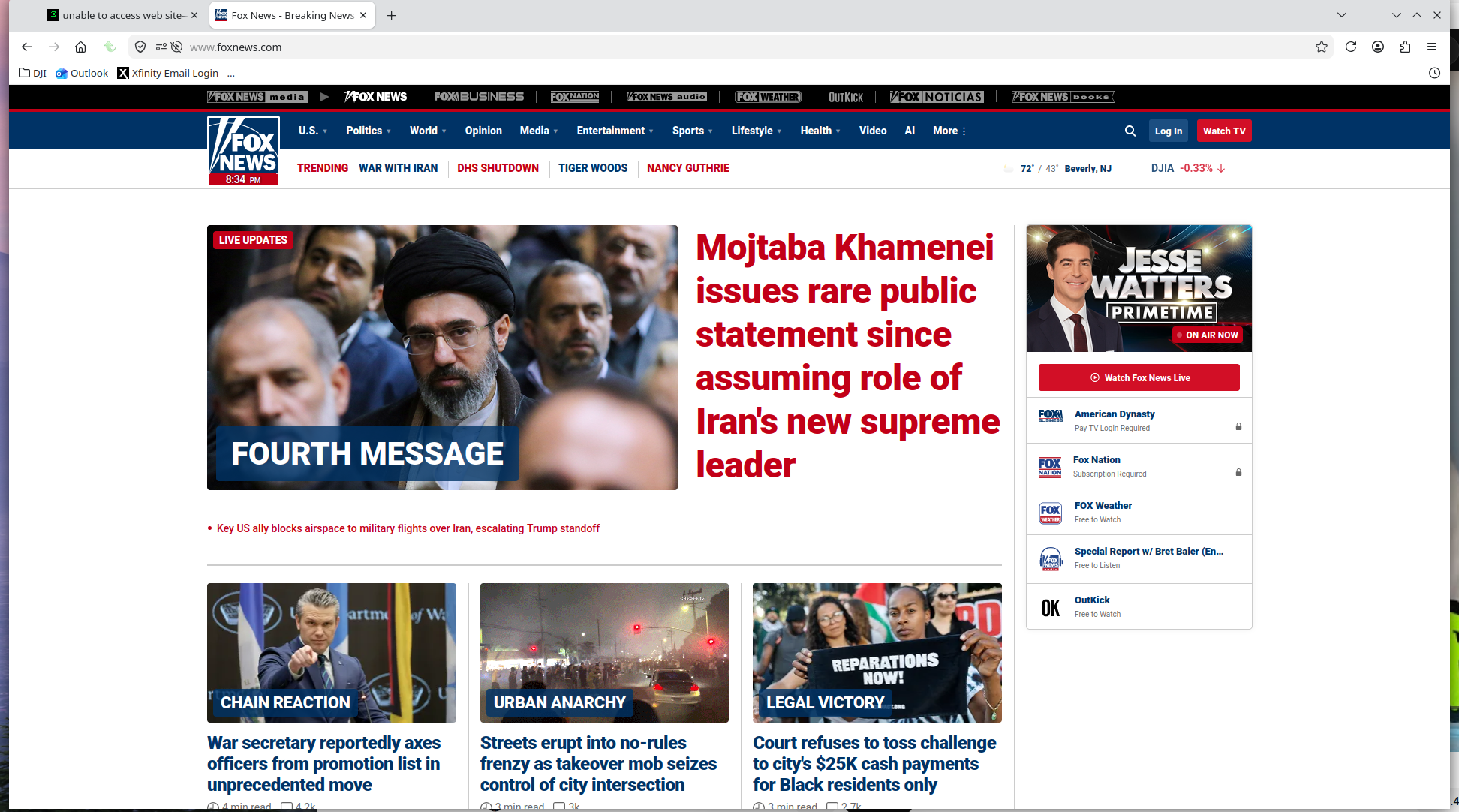The image size is (1459, 812).
Task: Open the WAR WITH IRAN trending link
Action: point(398,168)
